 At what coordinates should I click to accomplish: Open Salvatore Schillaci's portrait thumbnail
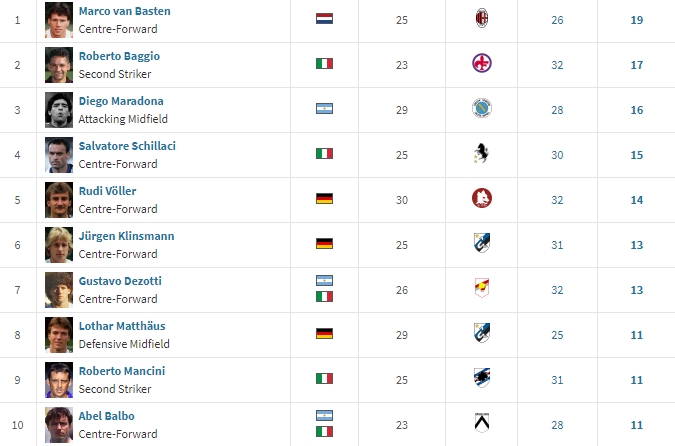click(x=59, y=155)
